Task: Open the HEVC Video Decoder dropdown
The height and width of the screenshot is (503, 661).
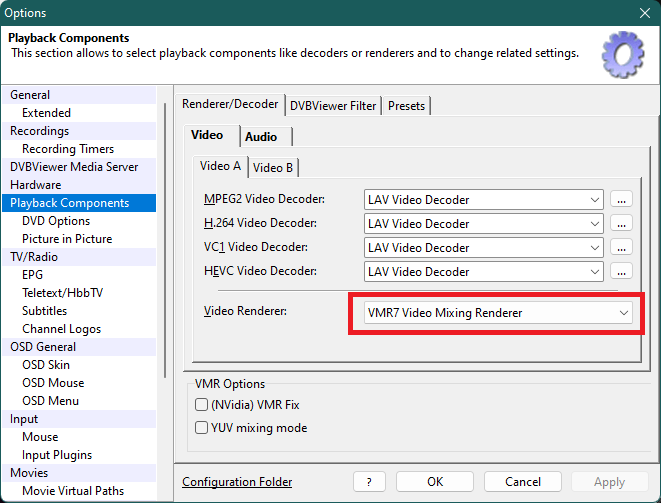Action: [x=484, y=272]
